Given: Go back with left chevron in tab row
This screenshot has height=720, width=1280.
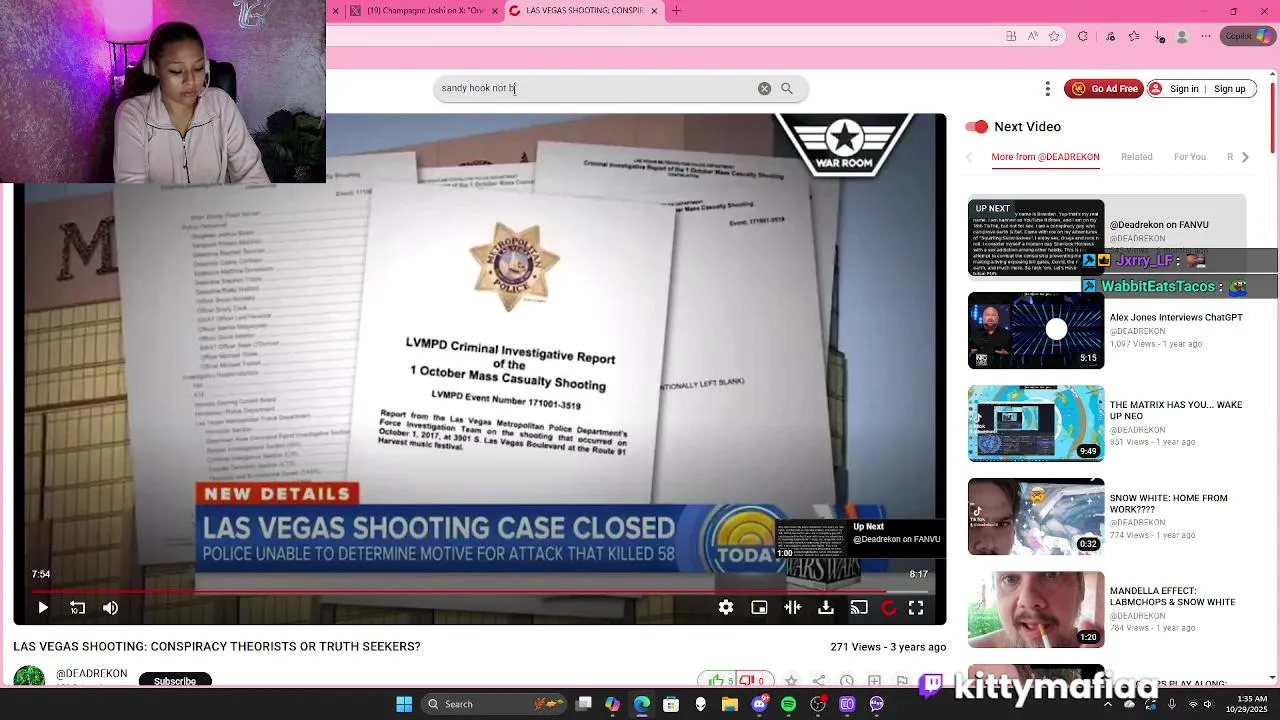Looking at the screenshot, I should coord(969,157).
